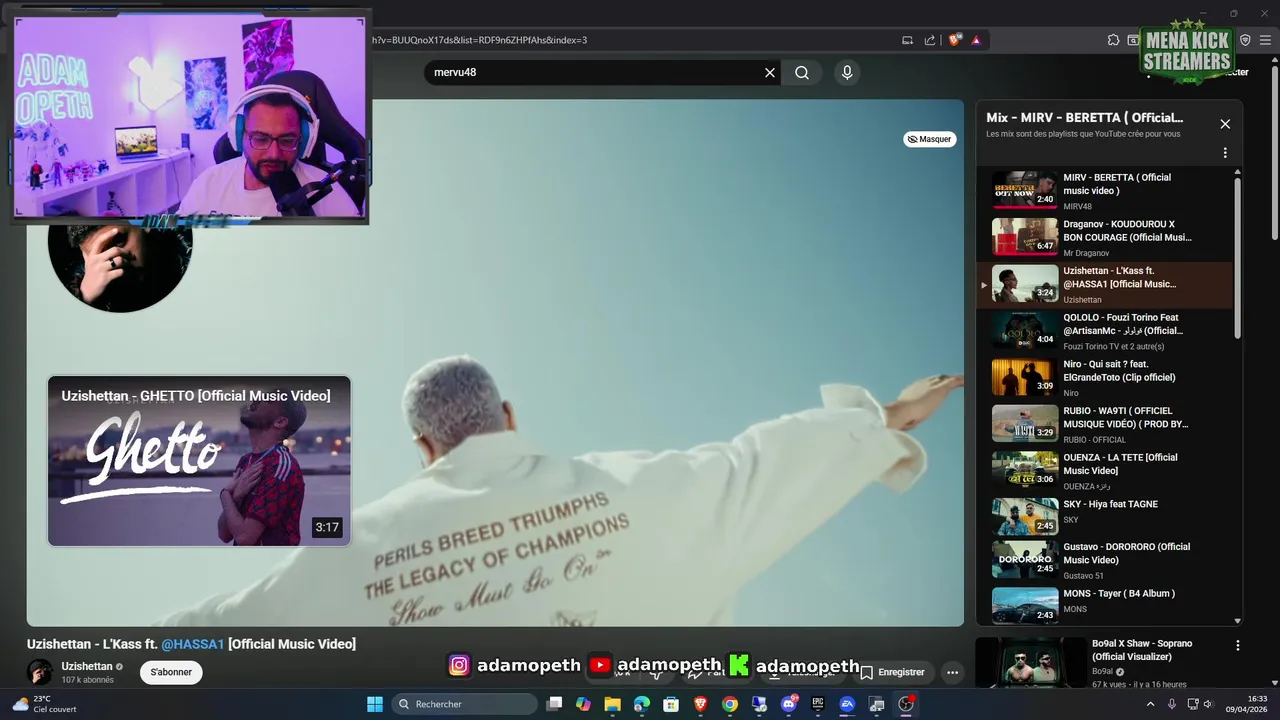Play Niro - Qui sait ? playlist item
The height and width of the screenshot is (720, 1280).
tap(1105, 377)
